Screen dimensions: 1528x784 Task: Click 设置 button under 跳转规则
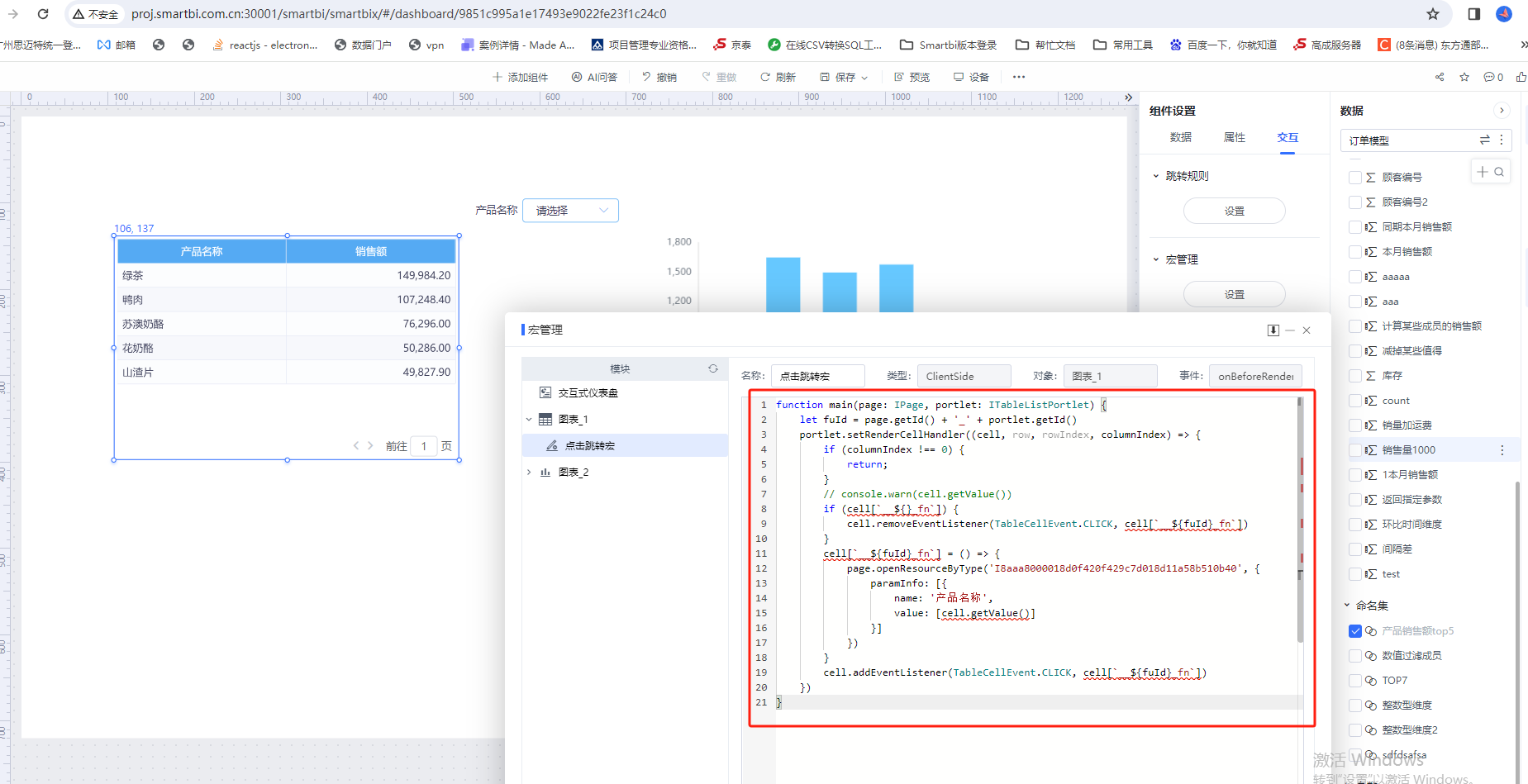(1235, 211)
